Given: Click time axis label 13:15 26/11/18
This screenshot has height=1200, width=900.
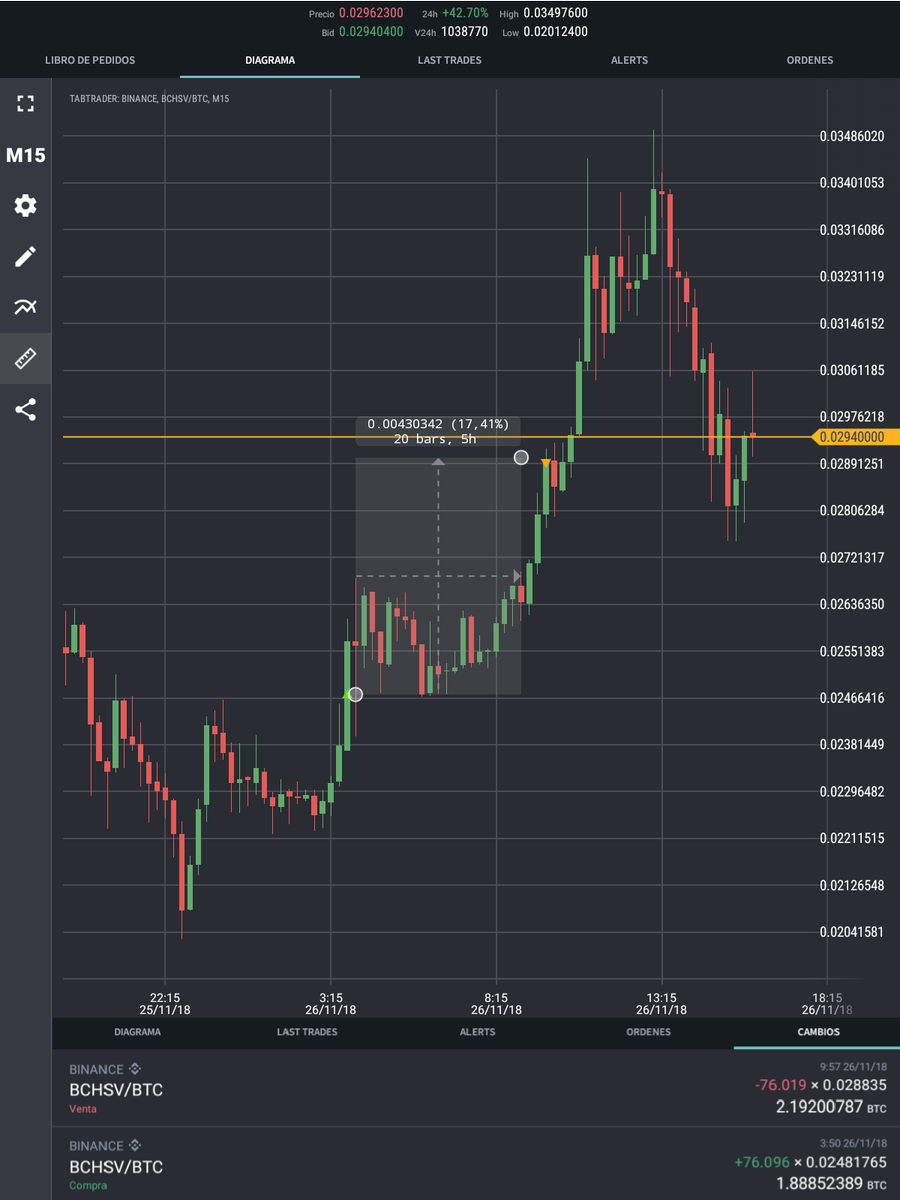Looking at the screenshot, I should [662, 1003].
